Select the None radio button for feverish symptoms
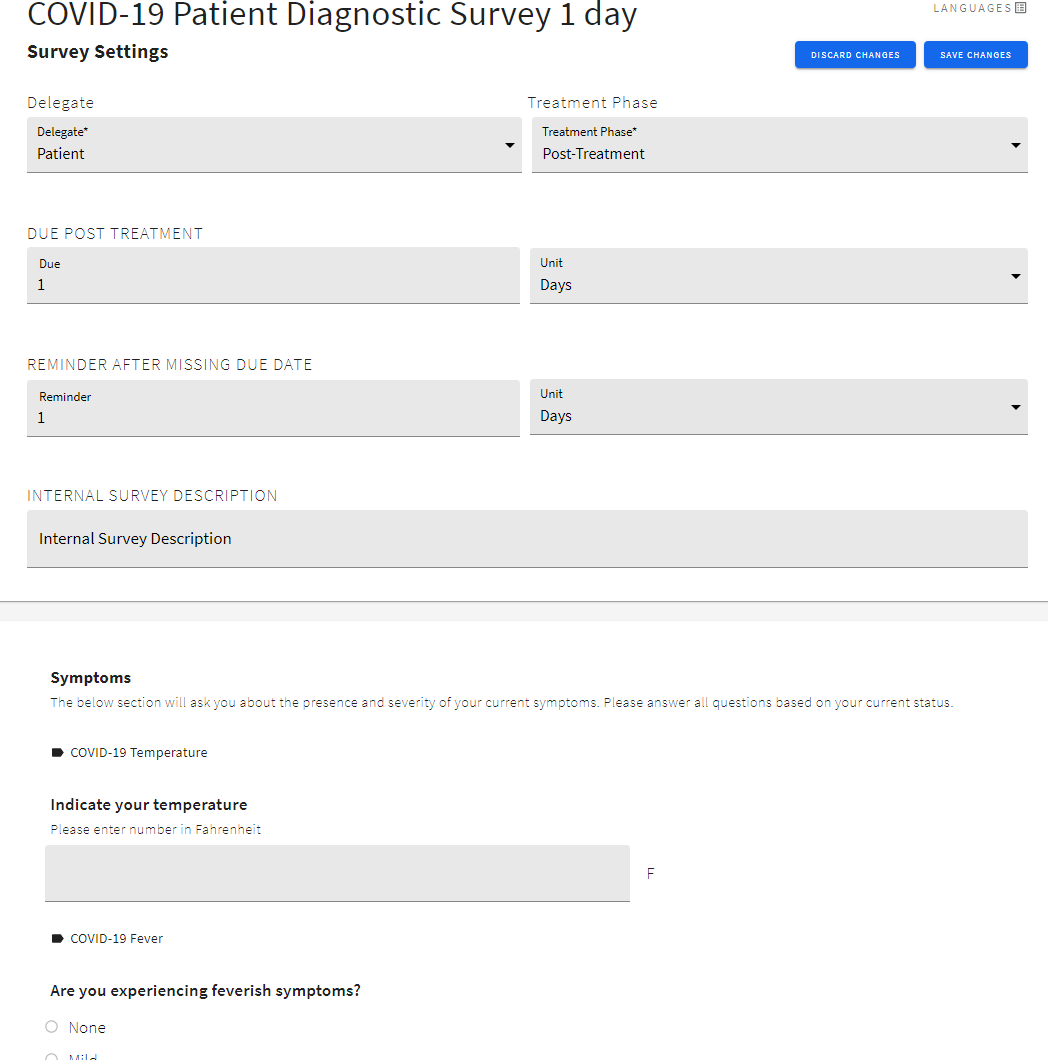Viewport: 1048px width, 1060px height. [x=52, y=1027]
